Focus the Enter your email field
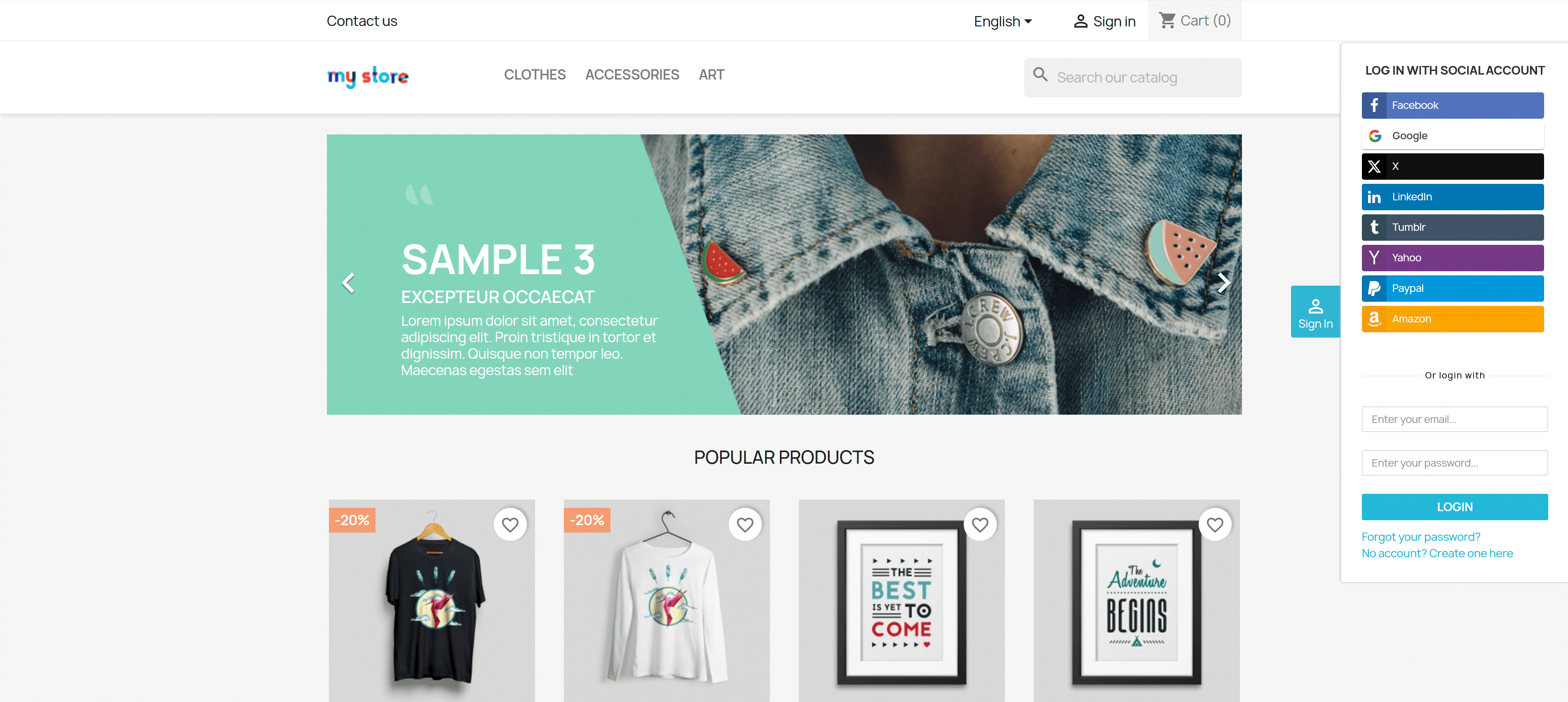Viewport: 1568px width, 702px height. (1454, 419)
